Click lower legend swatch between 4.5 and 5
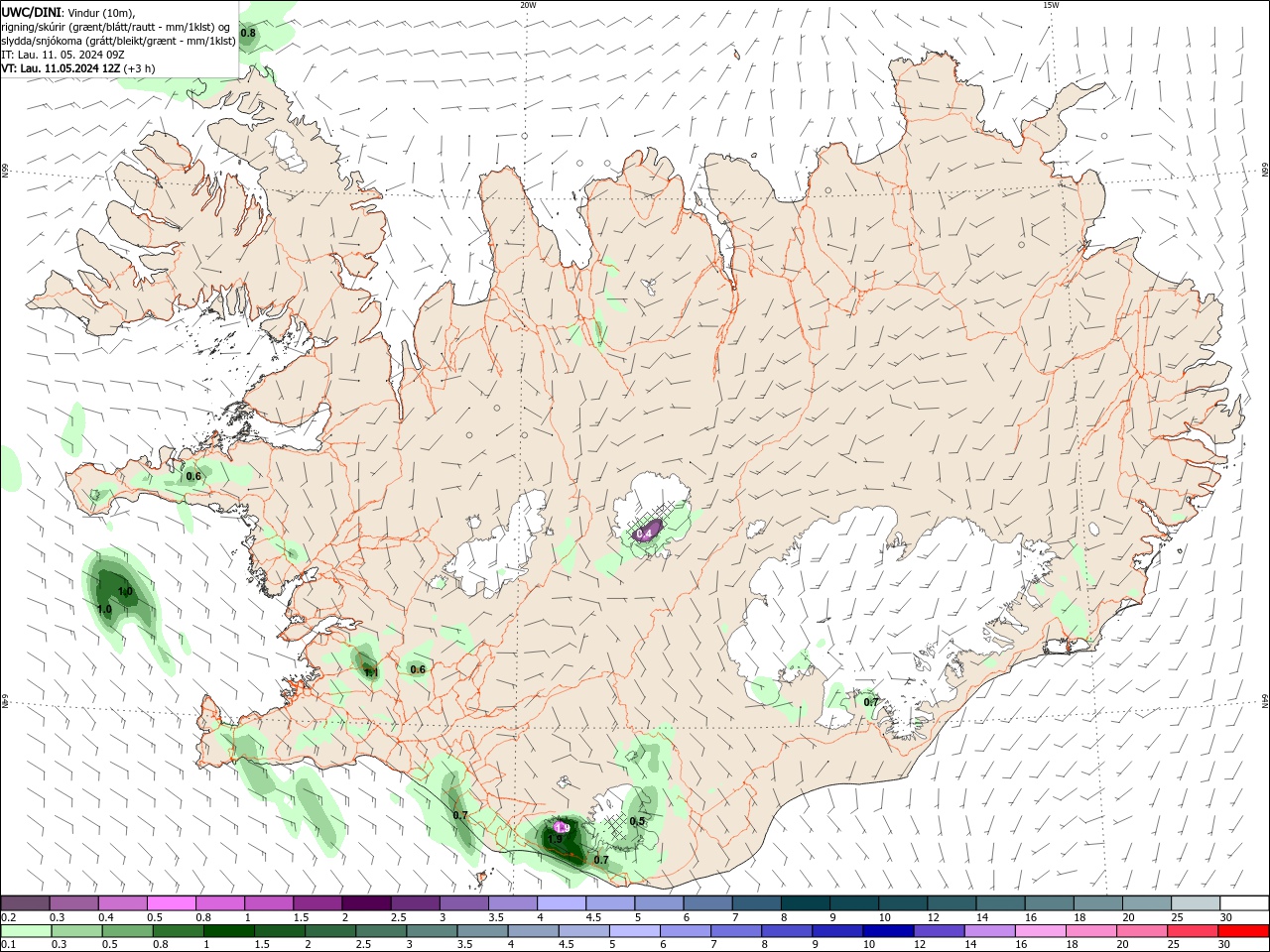This screenshot has width=1270, height=952. click(x=582, y=931)
